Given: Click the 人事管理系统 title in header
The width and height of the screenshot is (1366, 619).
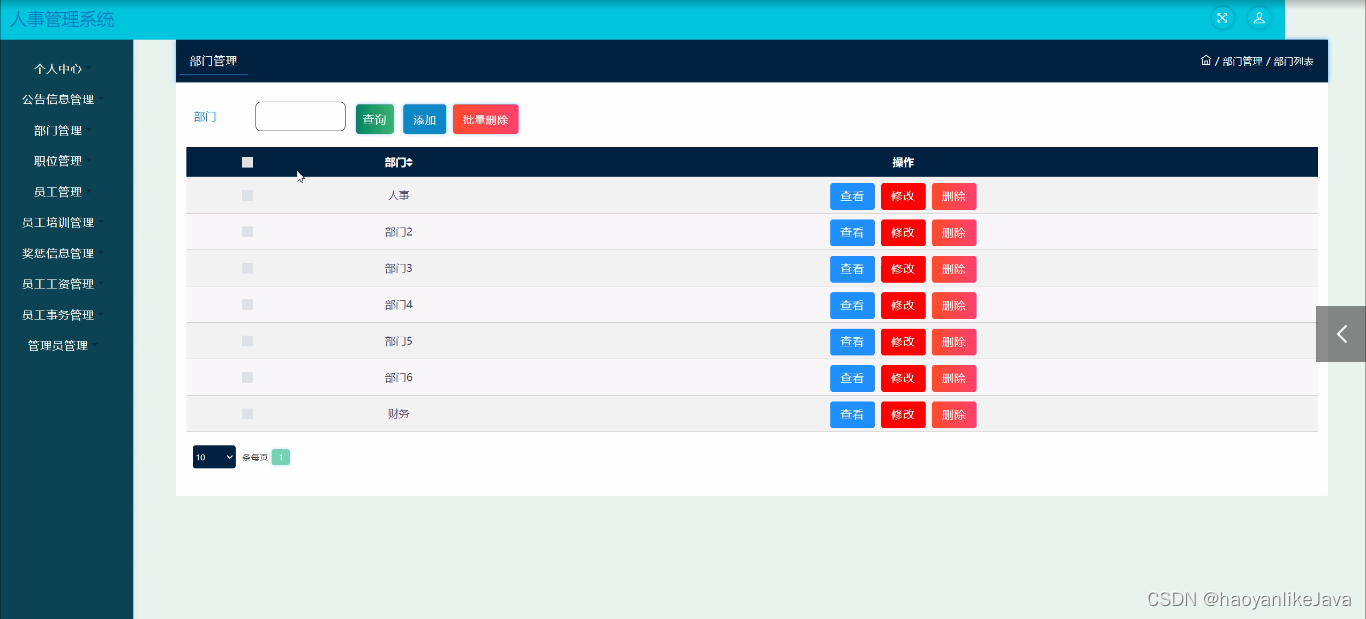Looking at the screenshot, I should point(62,19).
